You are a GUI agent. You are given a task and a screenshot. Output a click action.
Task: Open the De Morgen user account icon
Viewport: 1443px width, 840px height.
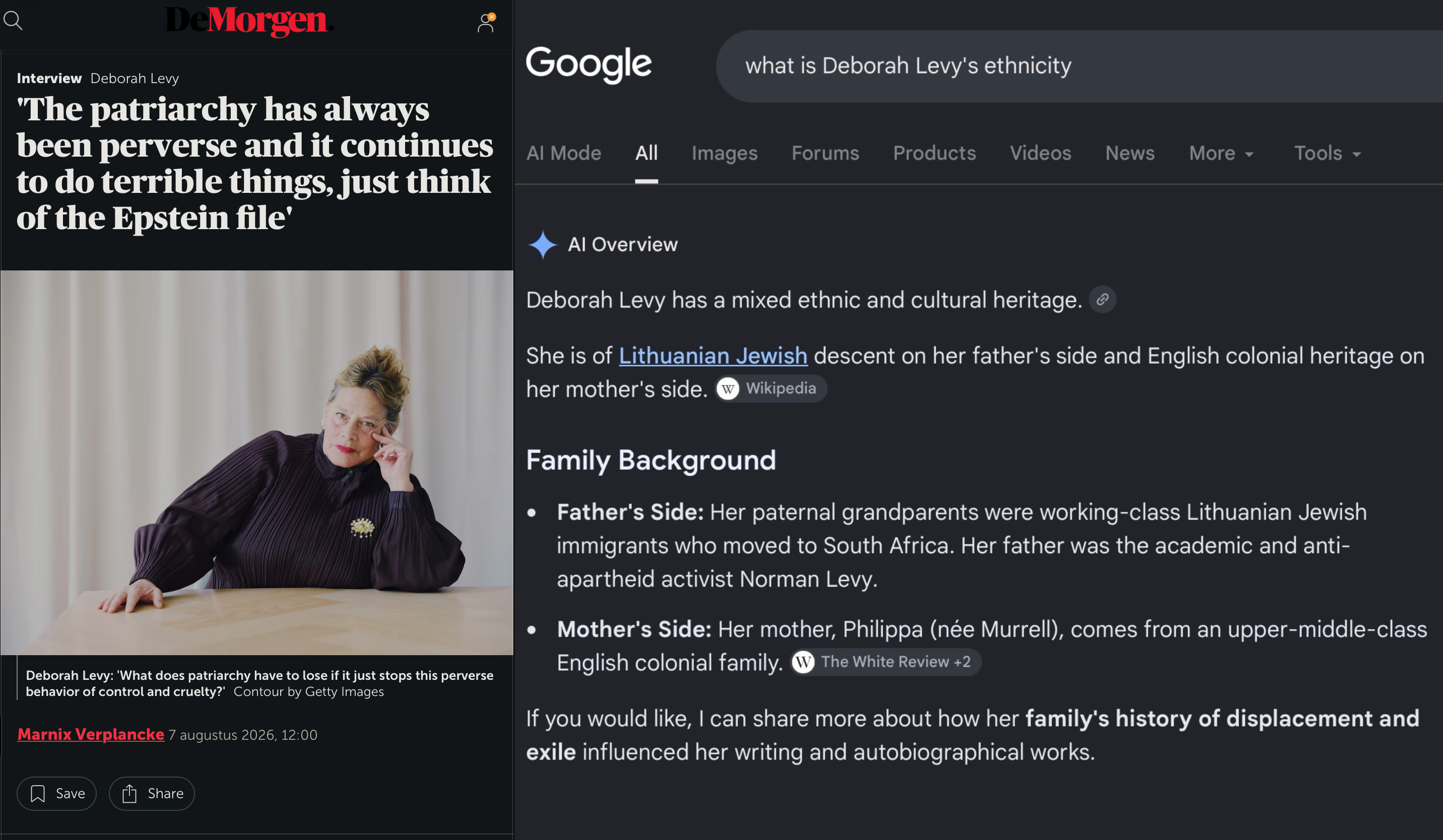[486, 23]
